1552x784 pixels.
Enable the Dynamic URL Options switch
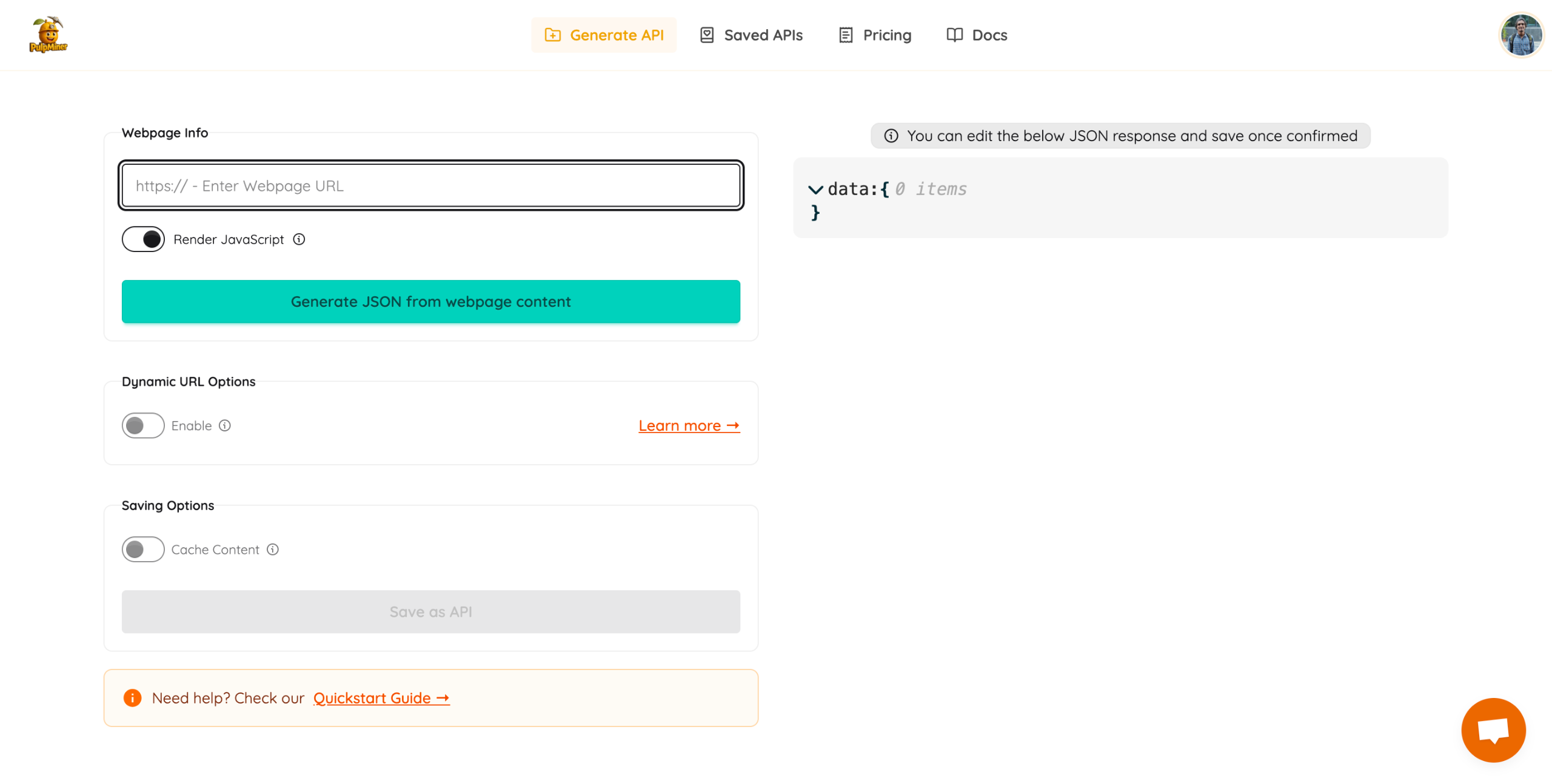[143, 425]
